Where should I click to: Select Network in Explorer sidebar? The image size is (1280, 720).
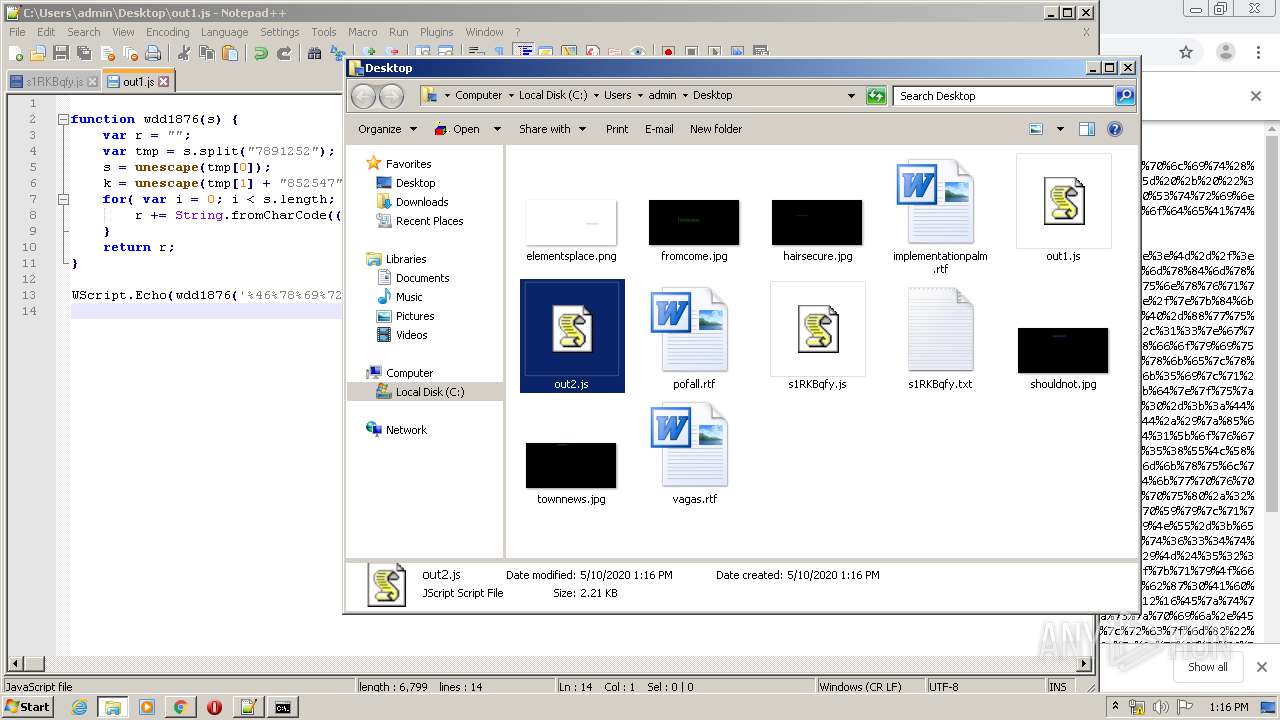click(405, 430)
